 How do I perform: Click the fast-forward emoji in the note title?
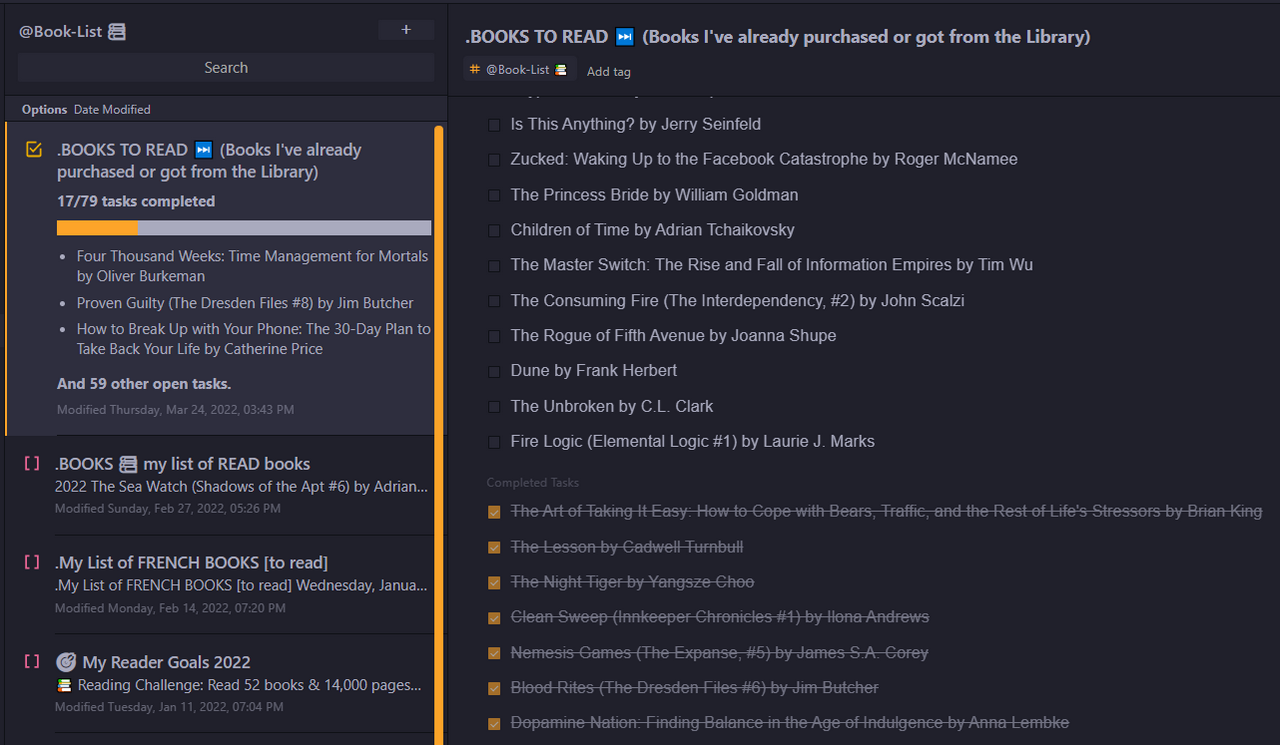[x=625, y=37]
